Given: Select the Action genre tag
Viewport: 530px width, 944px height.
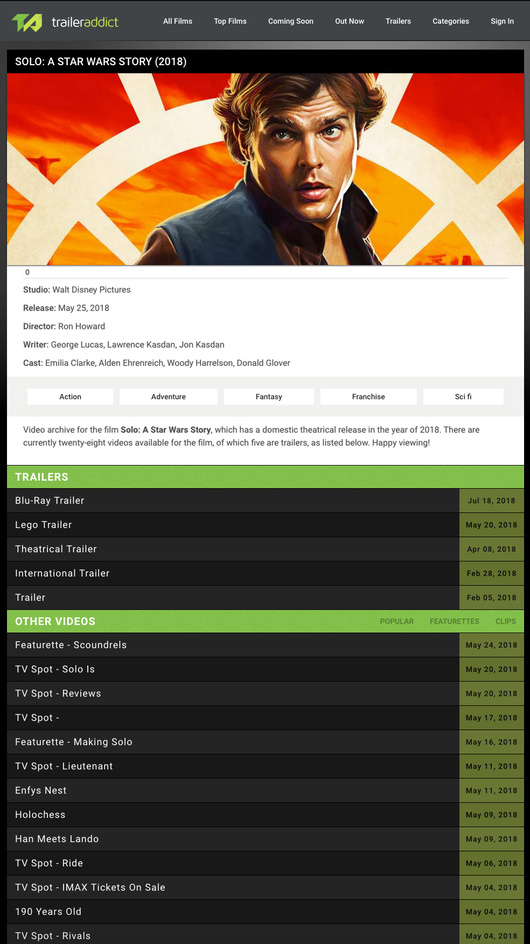Looking at the screenshot, I should [70, 397].
